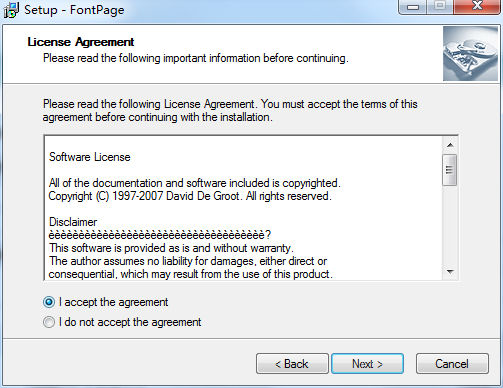Click the "Software License" title in text box

click(90, 157)
